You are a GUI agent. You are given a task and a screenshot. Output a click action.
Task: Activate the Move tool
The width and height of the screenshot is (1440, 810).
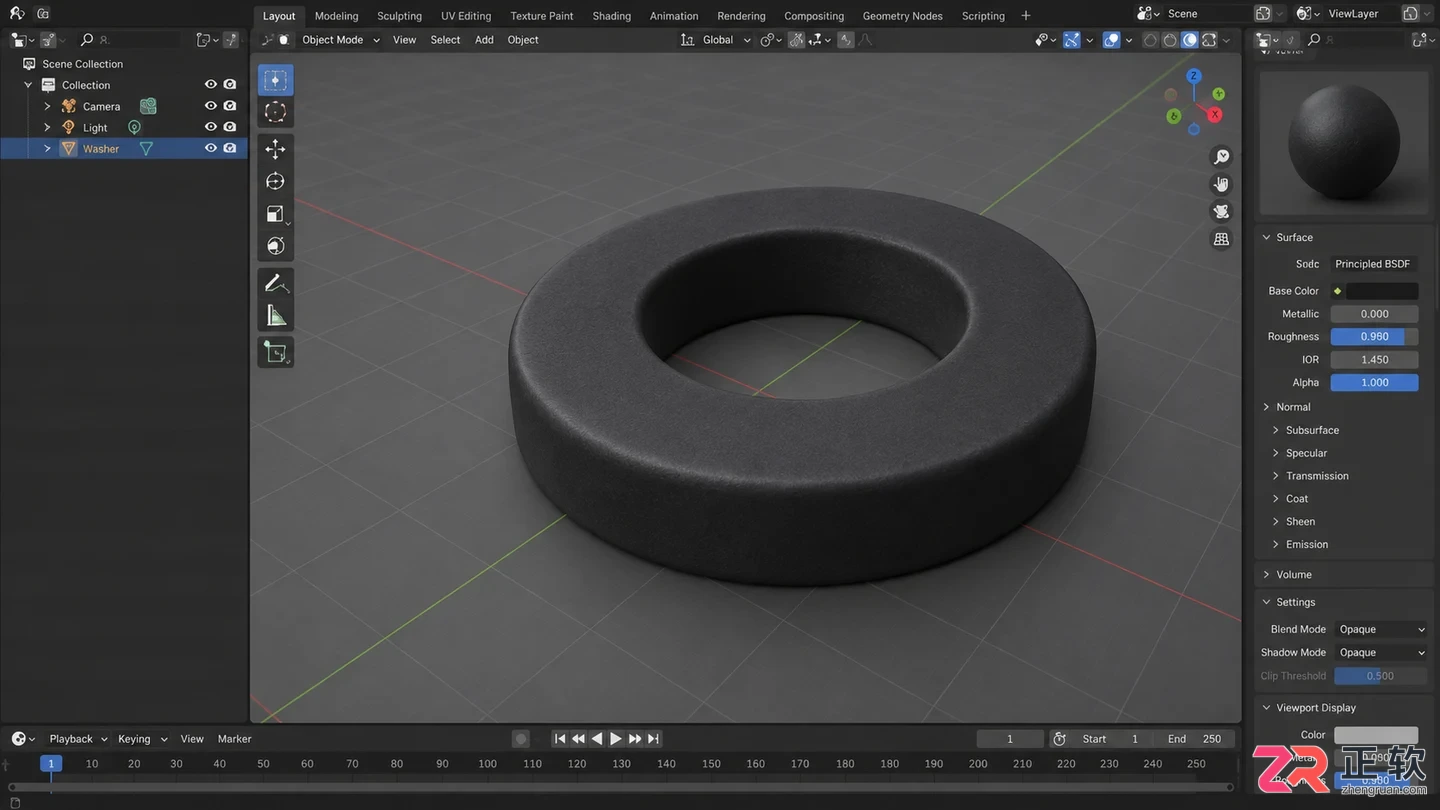(x=275, y=149)
